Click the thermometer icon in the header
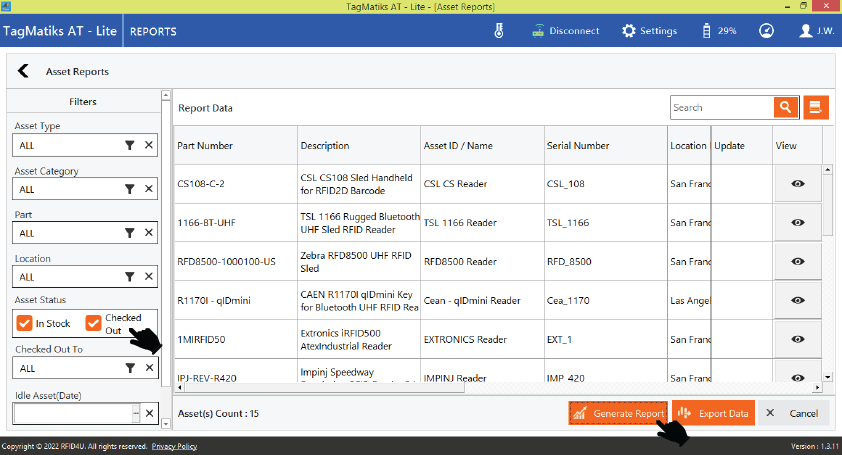Screen dimensions: 842x455 [498, 30]
